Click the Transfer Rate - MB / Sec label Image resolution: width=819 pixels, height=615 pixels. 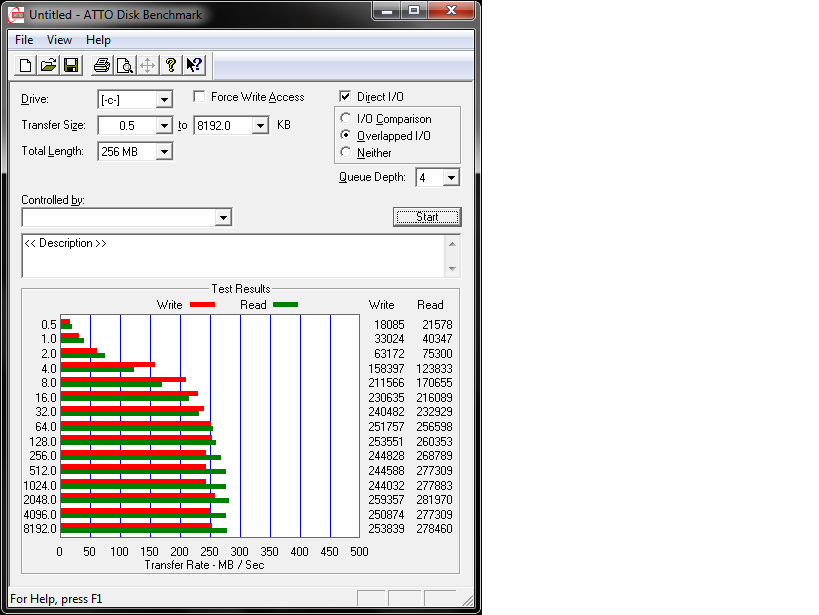tap(204, 565)
